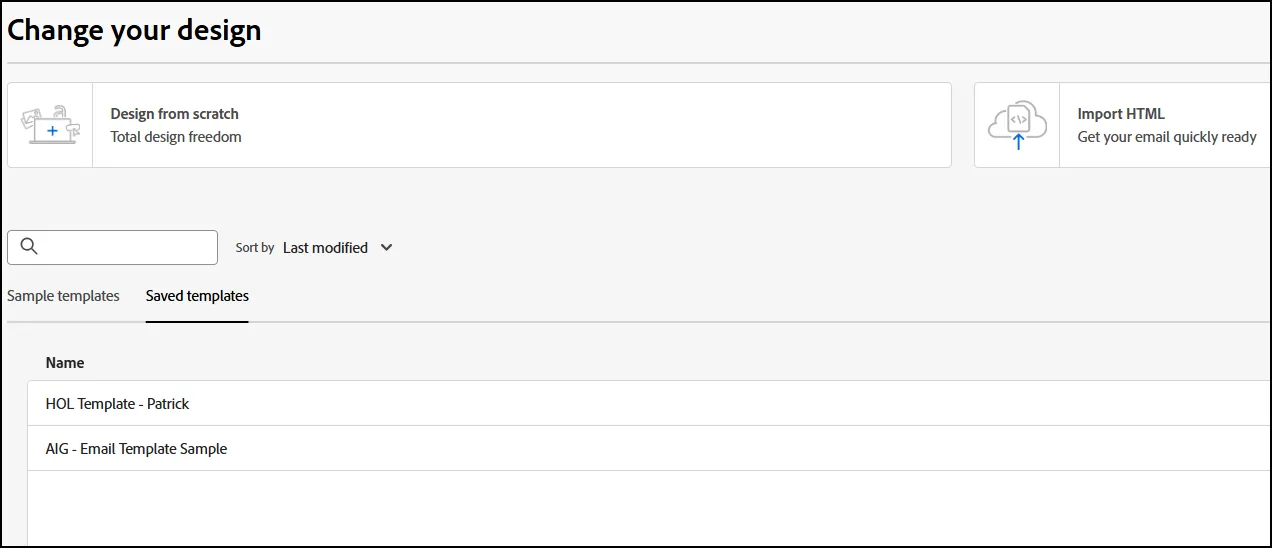Click the Import HTML cloud icon
1272x548 pixels.
[x=1017, y=125]
